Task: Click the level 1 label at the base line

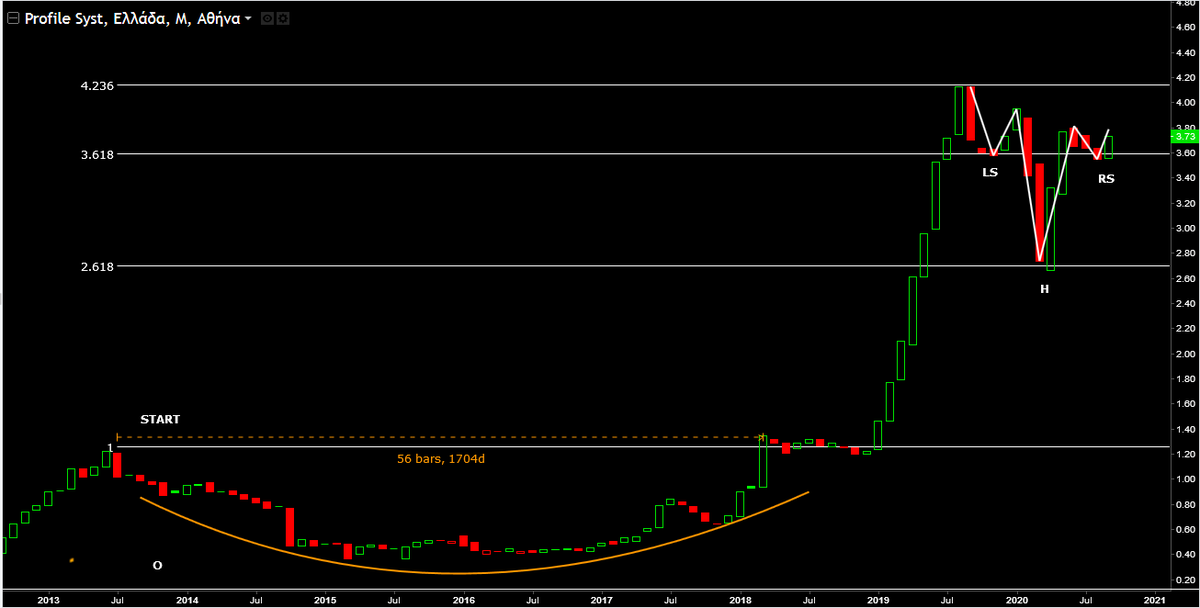Action: (110, 447)
